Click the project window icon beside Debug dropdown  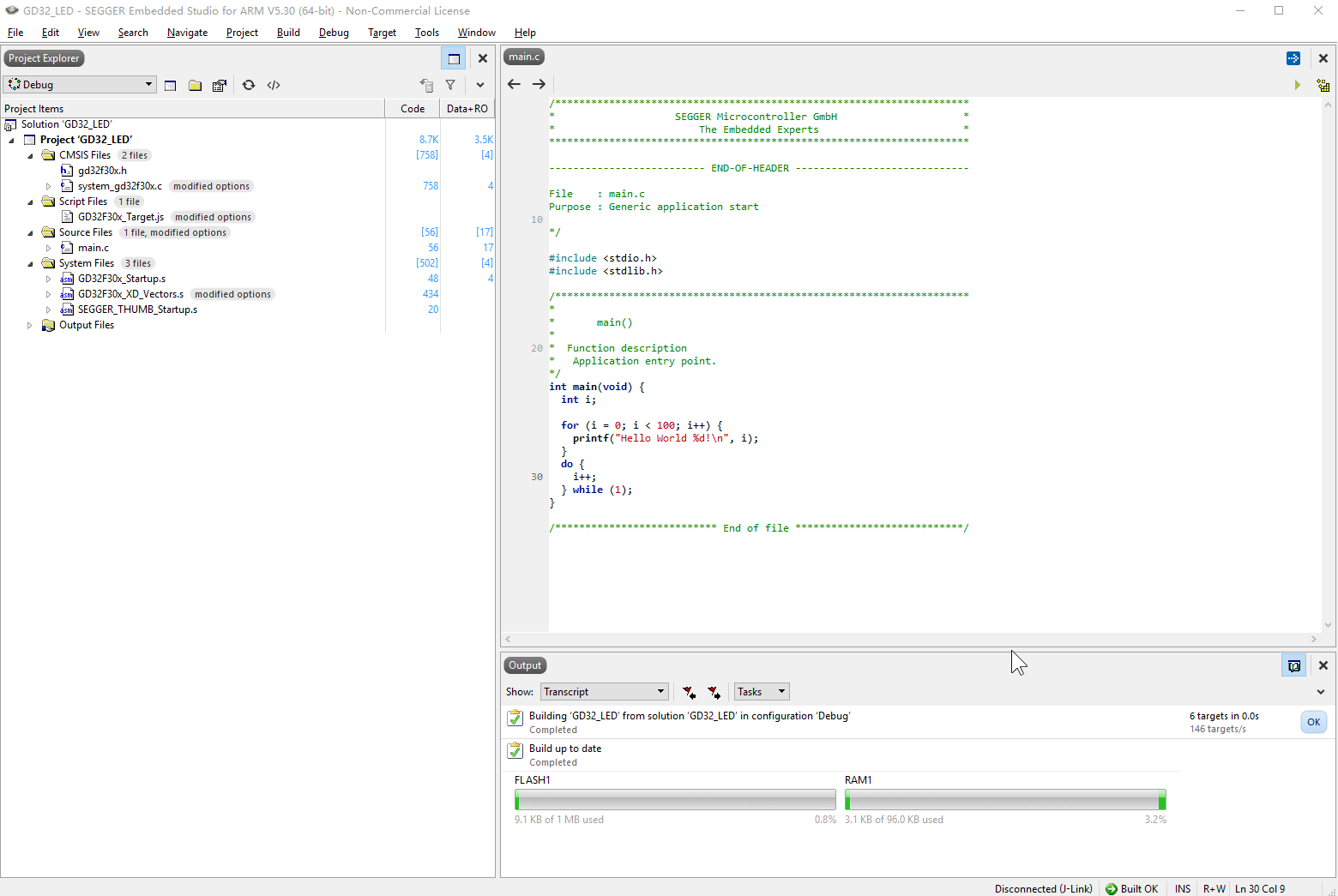171,85
